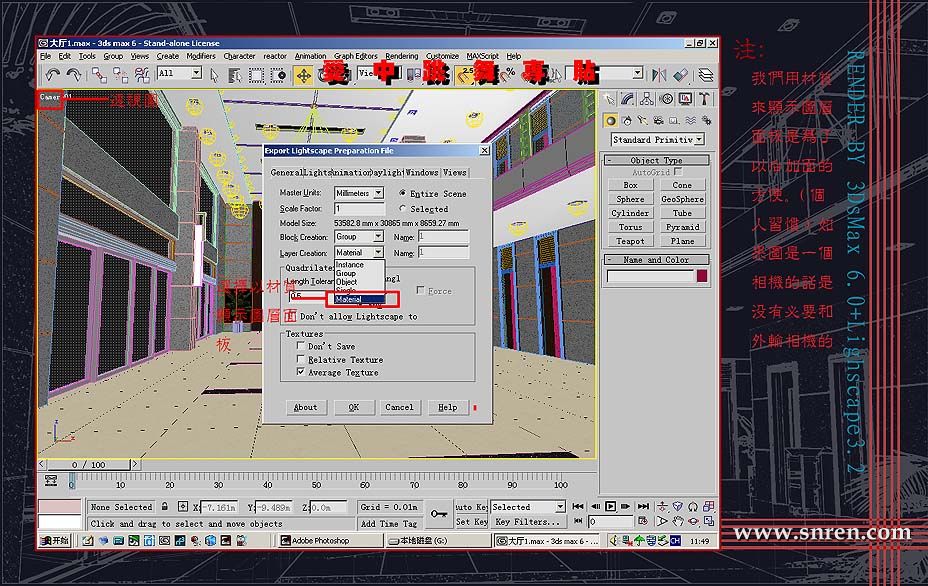Open the Rendering menu

coord(402,56)
